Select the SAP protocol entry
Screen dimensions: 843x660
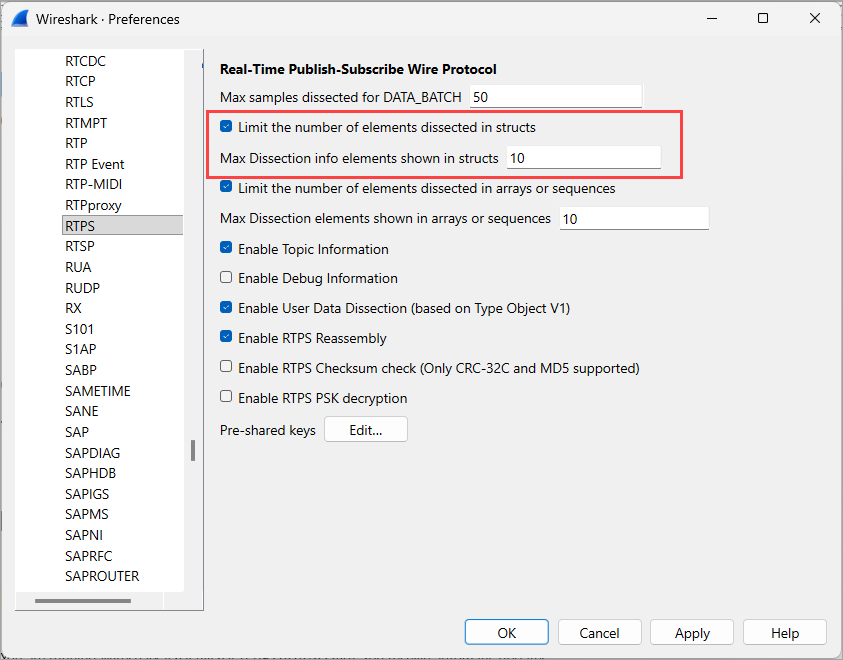click(77, 432)
